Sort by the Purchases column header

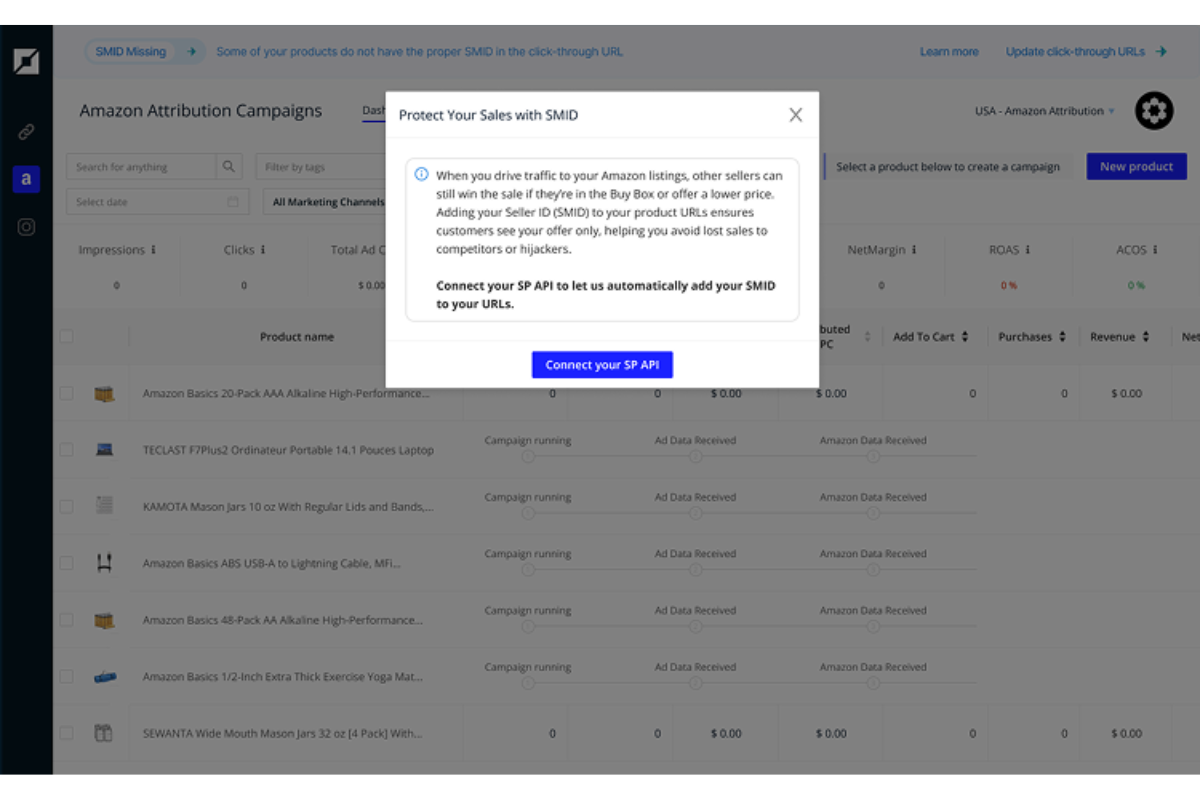(x=1031, y=337)
